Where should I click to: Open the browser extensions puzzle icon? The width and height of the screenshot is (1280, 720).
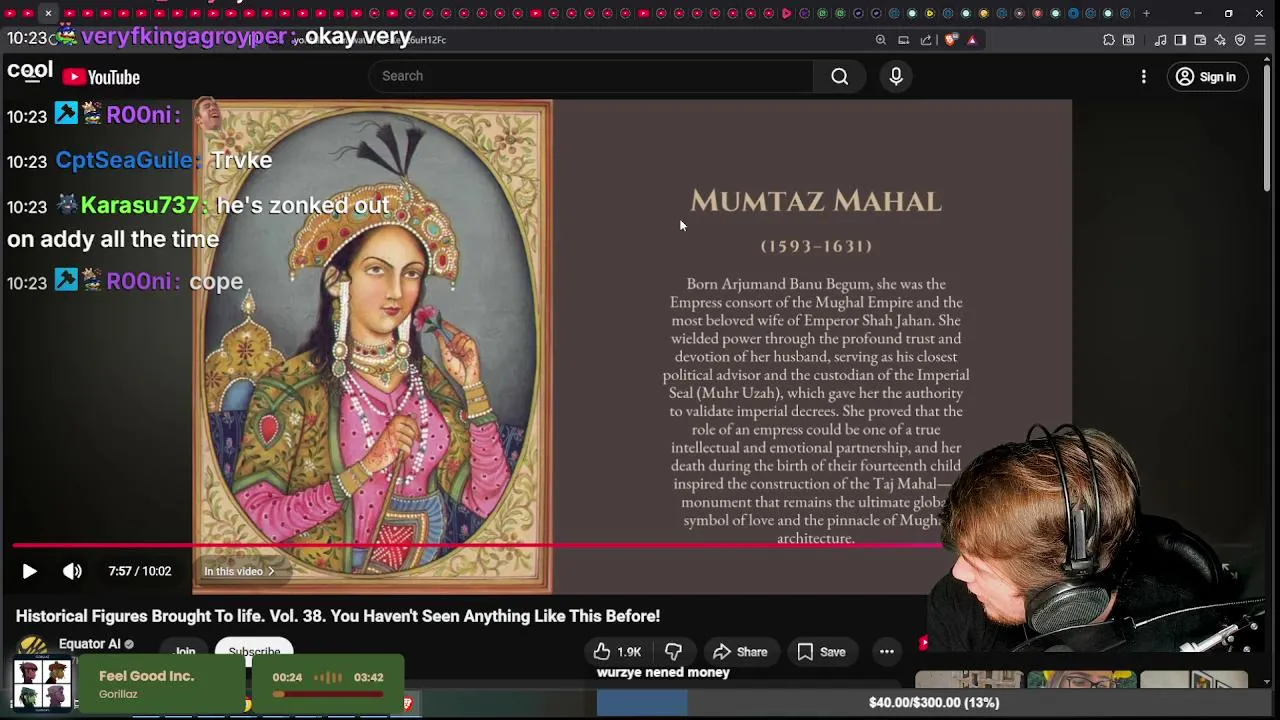pyautogui.click(x=1109, y=40)
